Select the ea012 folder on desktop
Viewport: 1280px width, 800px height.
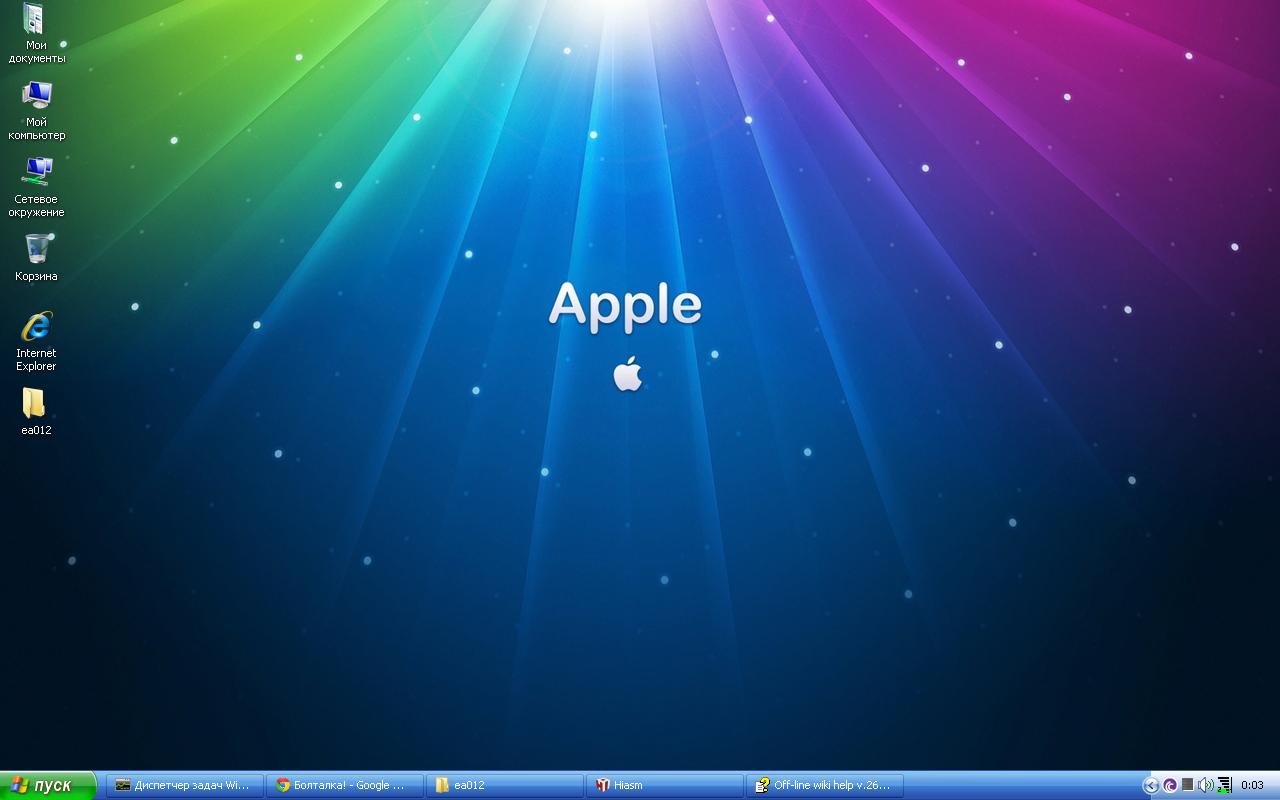click(35, 404)
